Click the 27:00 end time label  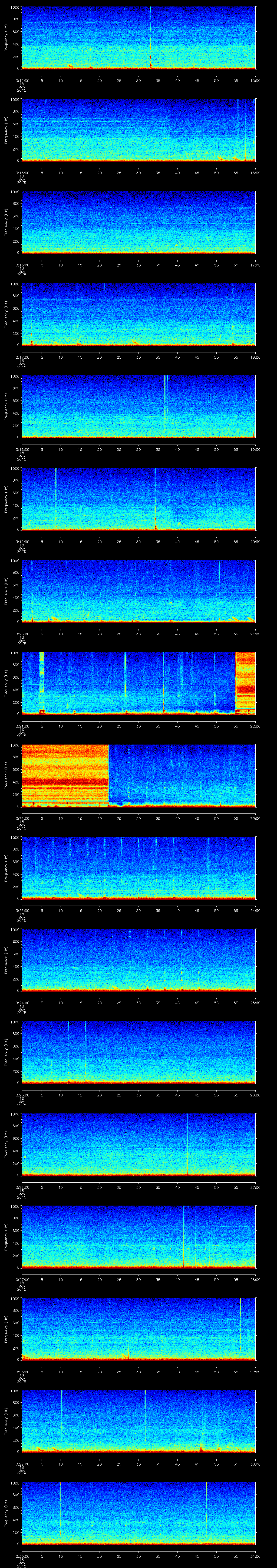(255, 1187)
